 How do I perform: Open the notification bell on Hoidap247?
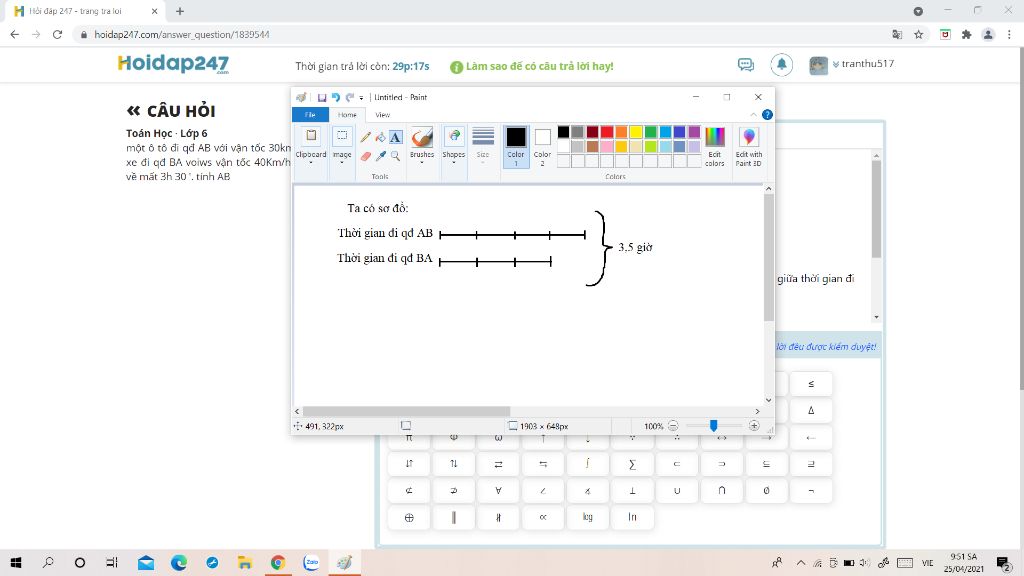click(782, 64)
